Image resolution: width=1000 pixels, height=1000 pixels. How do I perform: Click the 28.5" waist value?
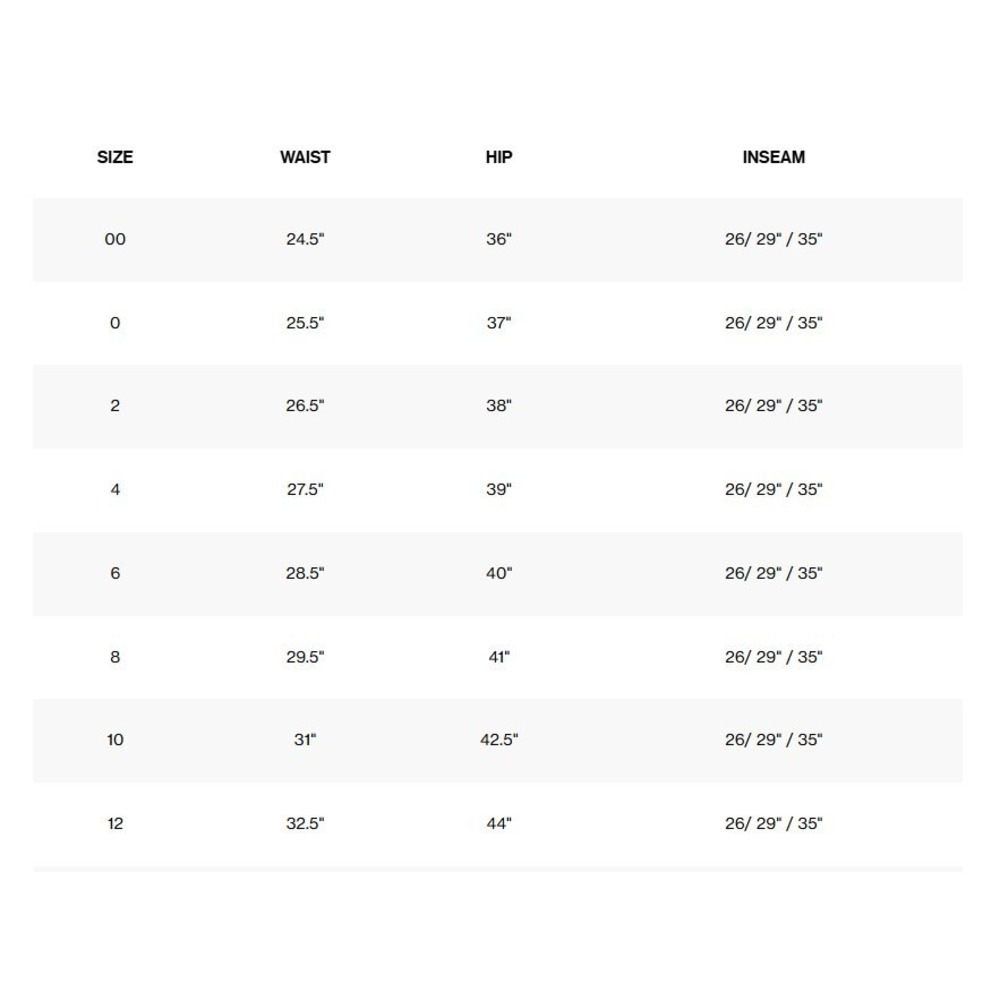(305, 573)
